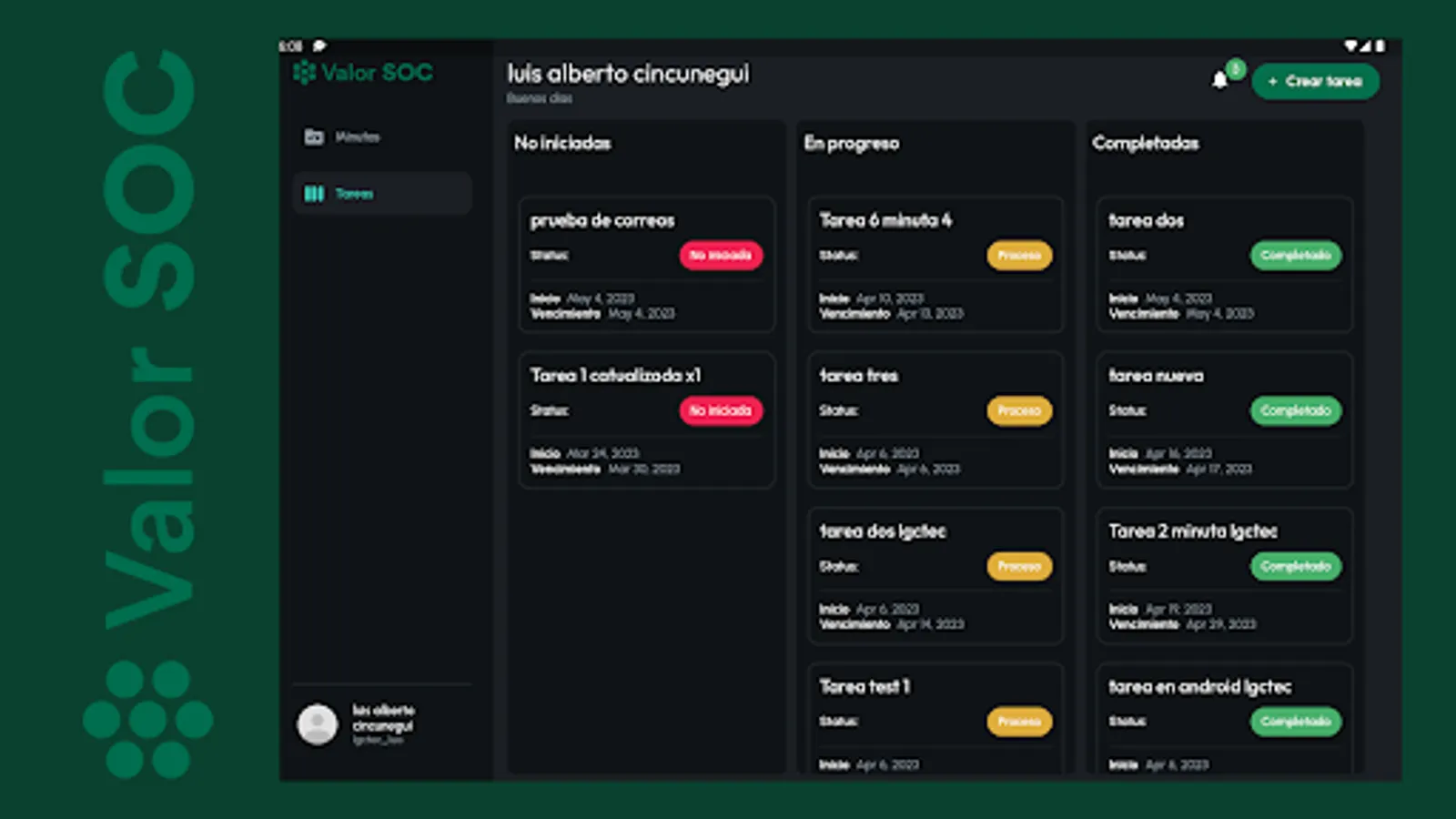This screenshot has width=1456, height=819.
Task: Toggle the 'No iniciada' status pill on prueba de correos
Action: [721, 256]
